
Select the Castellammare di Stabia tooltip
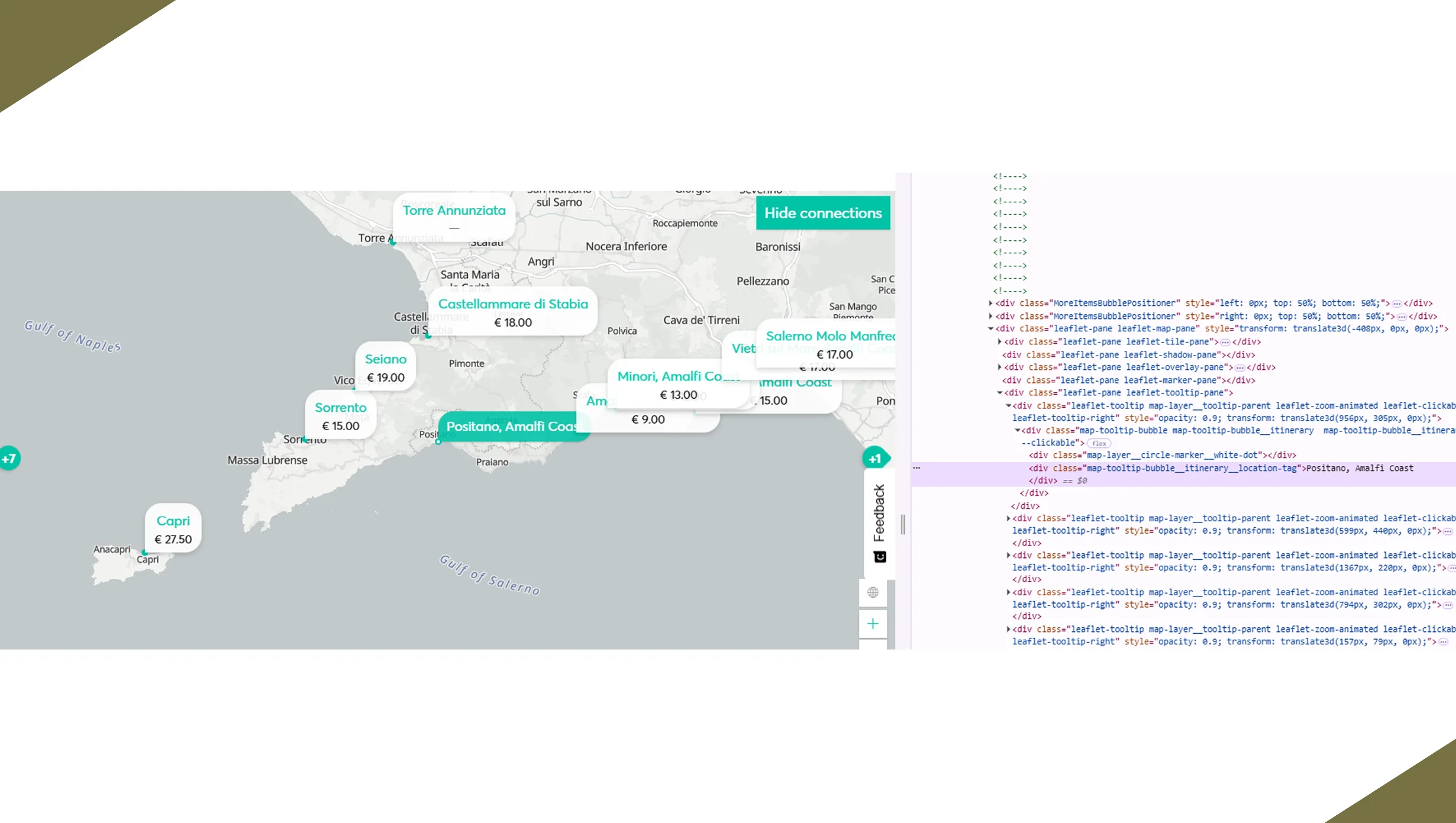513,312
